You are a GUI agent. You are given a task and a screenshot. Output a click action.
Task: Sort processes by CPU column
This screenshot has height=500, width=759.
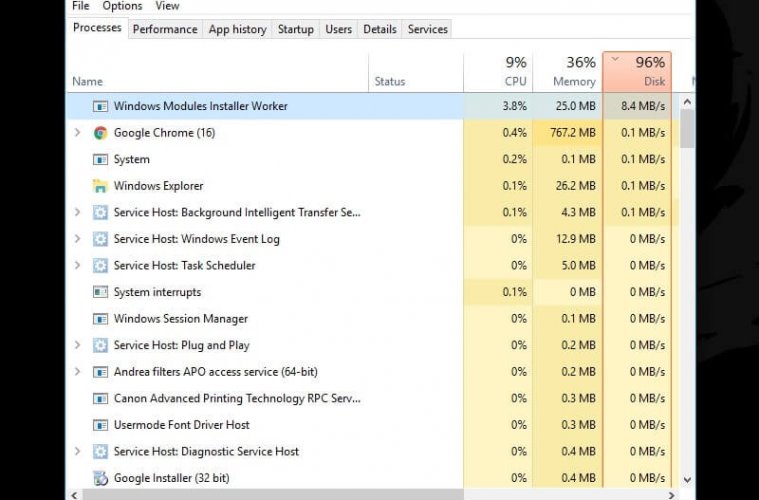(498, 72)
